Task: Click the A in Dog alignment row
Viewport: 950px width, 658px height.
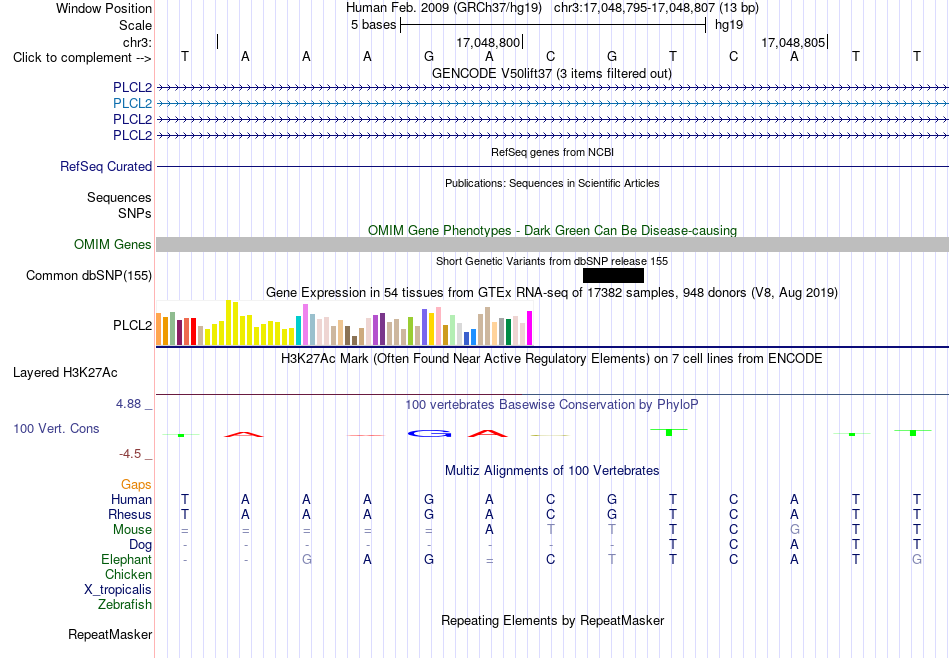Action: [794, 545]
